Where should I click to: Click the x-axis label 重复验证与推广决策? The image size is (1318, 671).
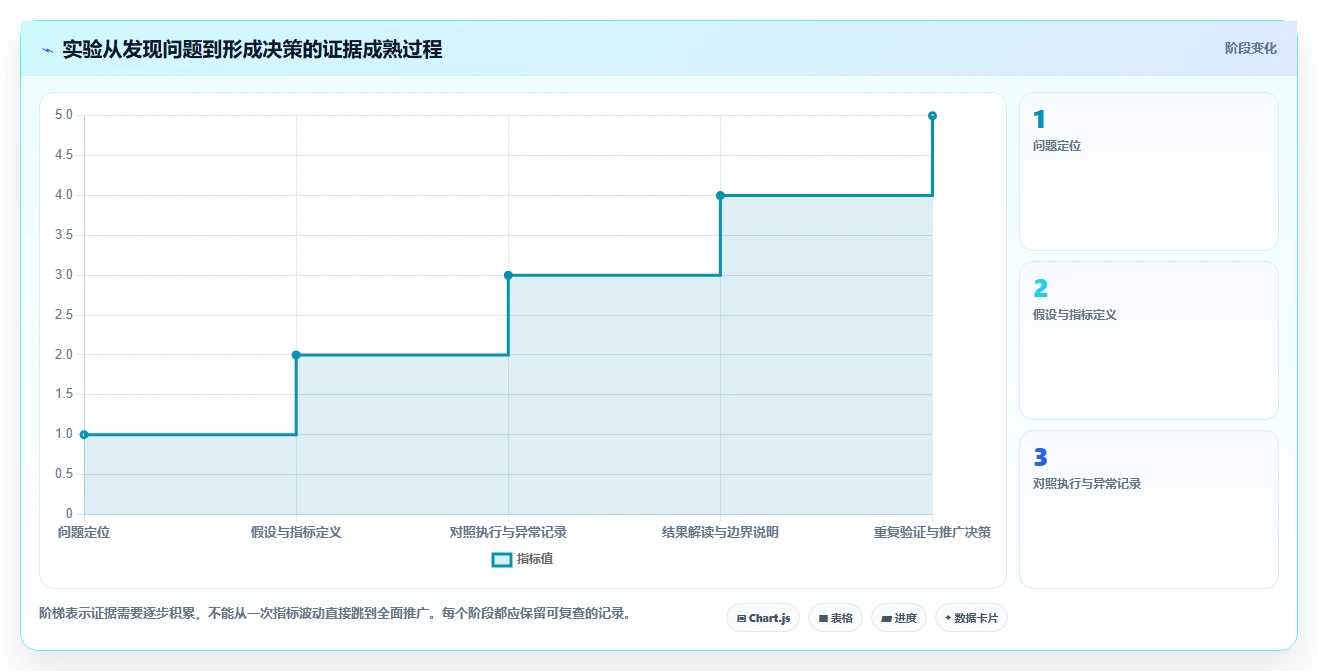click(932, 532)
